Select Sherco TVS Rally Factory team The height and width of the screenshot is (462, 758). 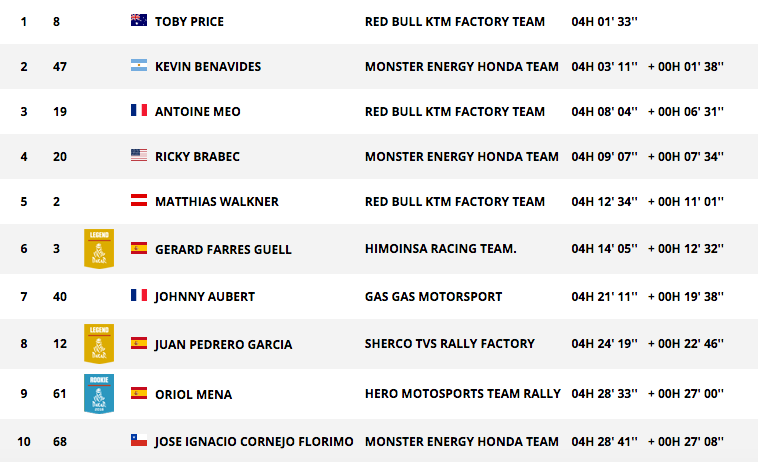pyautogui.click(x=450, y=344)
